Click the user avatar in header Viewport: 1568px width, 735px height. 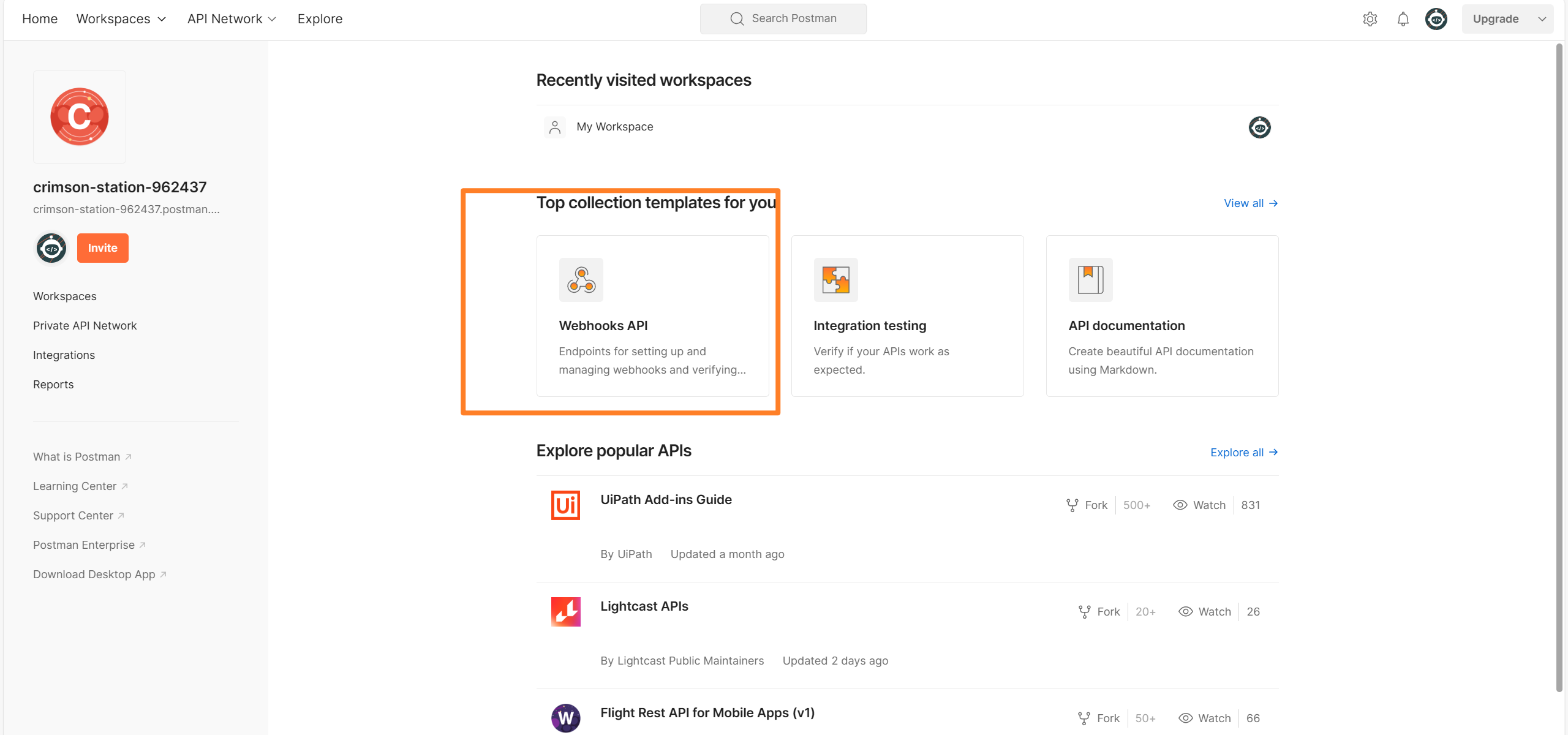pos(1436,19)
